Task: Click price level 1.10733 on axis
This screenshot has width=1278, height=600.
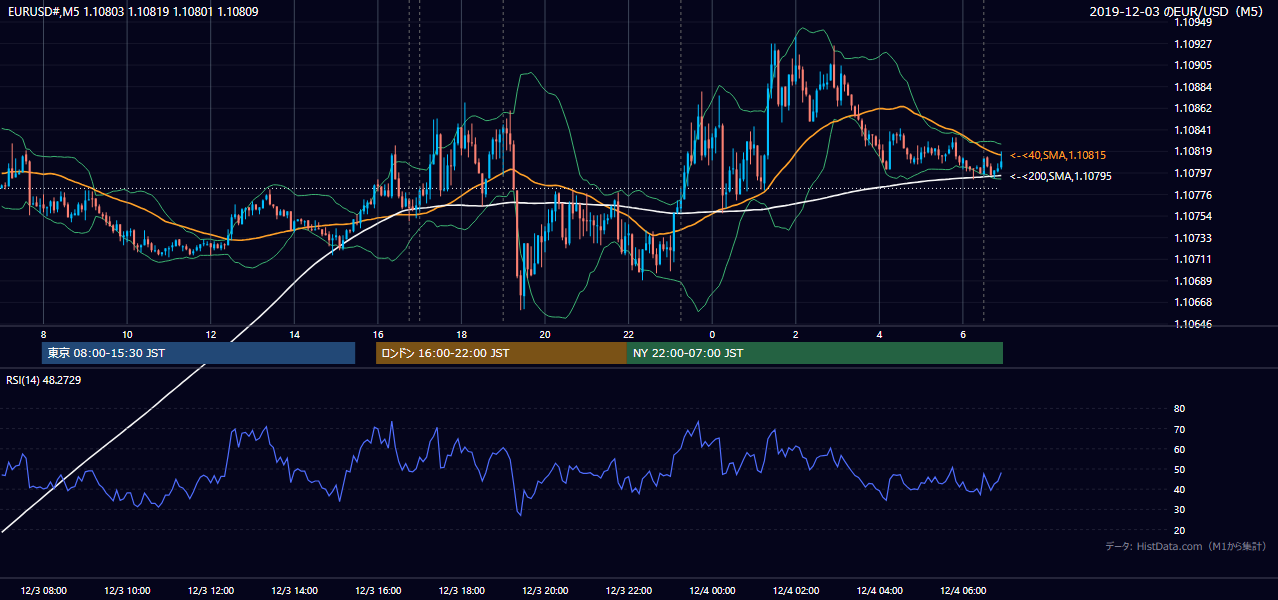Action: [x=1192, y=238]
